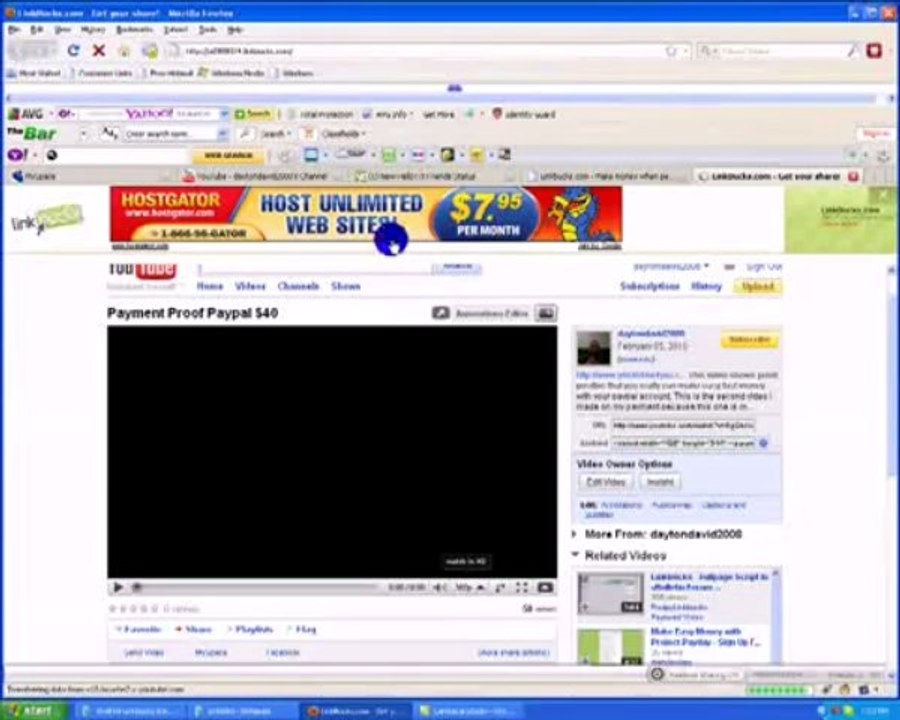This screenshot has width=900, height=720.
Task: Click the green 'The Bar' toolbar logo
Action: click(x=32, y=133)
